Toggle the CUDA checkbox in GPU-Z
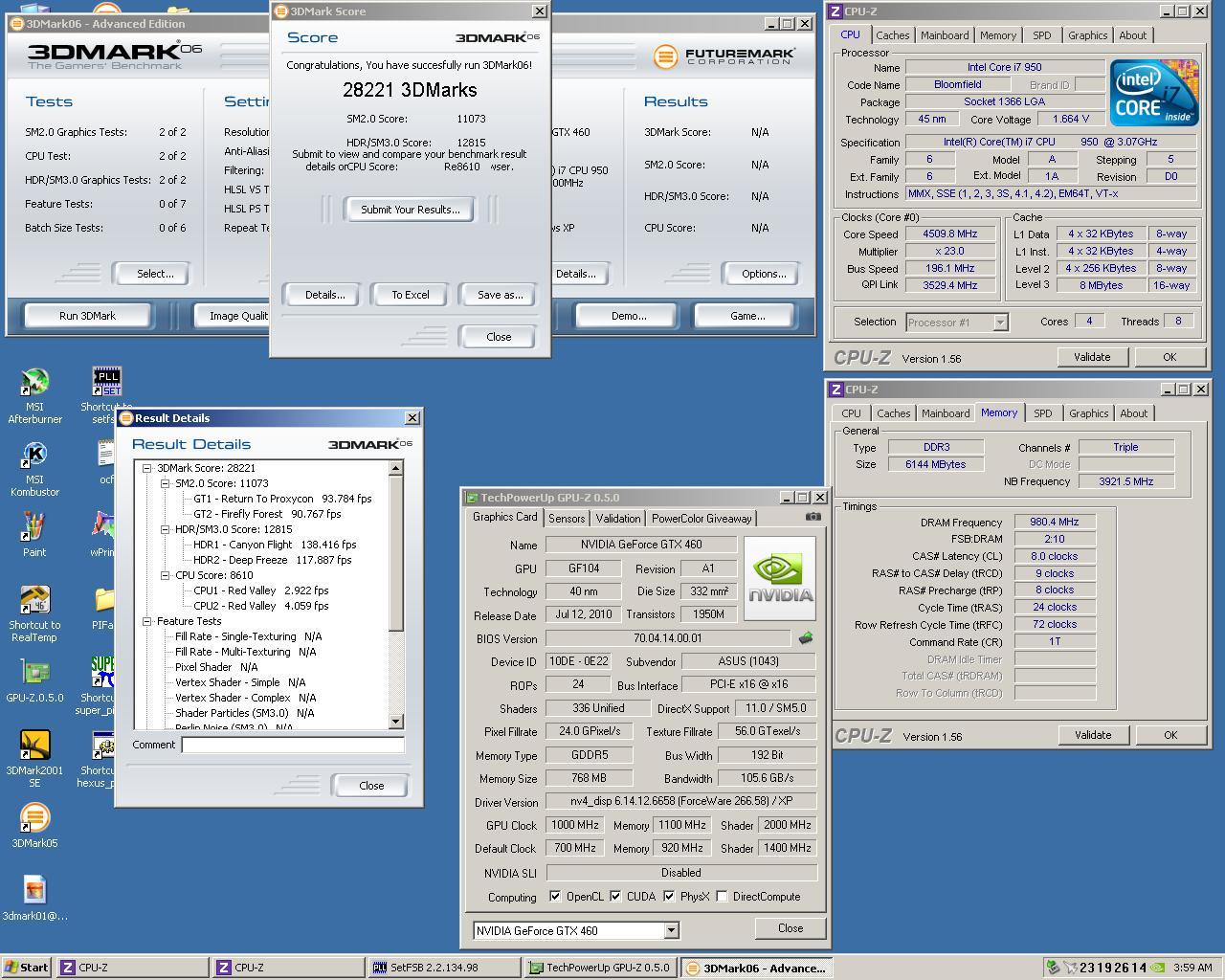This screenshot has height=980, width=1225. 615,897
